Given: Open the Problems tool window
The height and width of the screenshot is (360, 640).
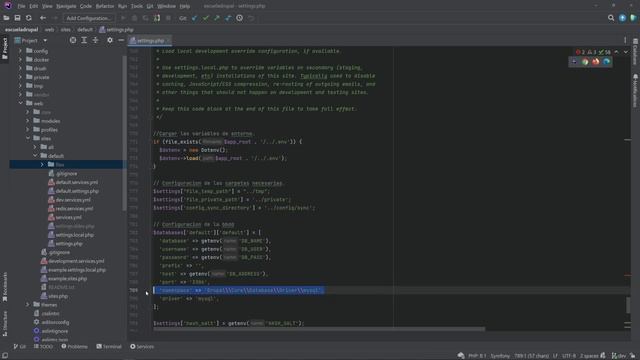Looking at the screenshot, I should click(74, 347).
